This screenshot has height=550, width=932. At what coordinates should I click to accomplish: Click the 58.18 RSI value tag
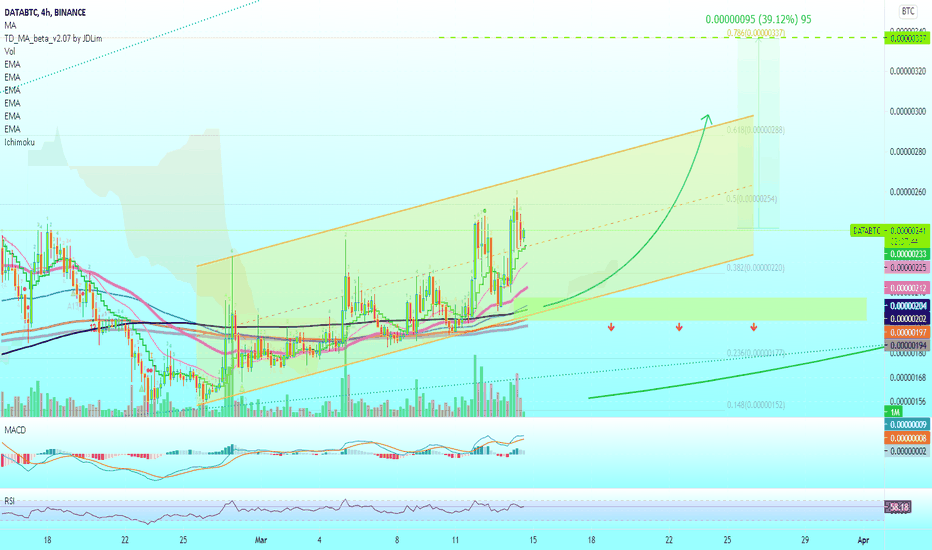[x=898, y=507]
